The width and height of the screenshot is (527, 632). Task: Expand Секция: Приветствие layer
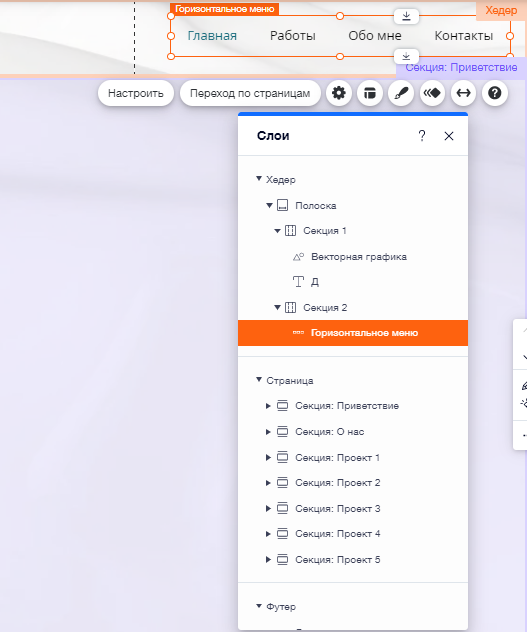(x=268, y=406)
